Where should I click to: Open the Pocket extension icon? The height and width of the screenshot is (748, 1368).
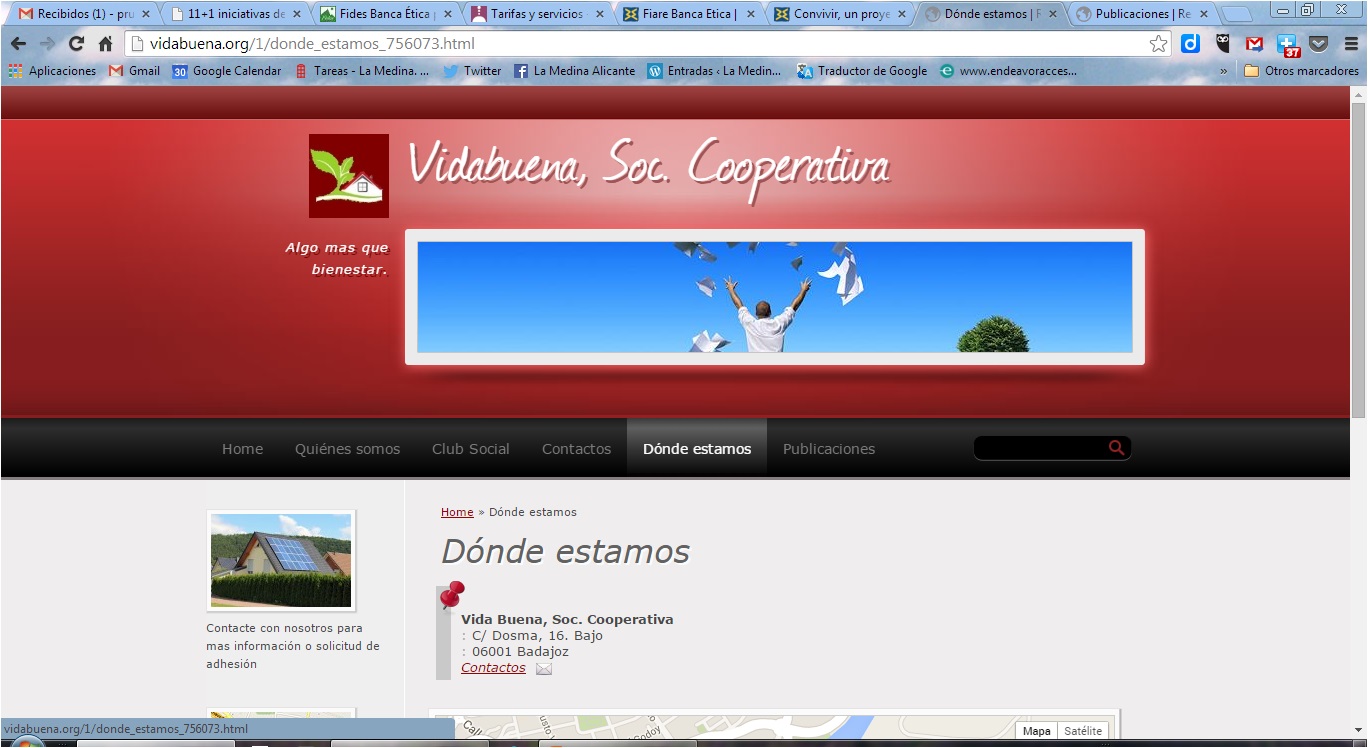(x=1319, y=44)
